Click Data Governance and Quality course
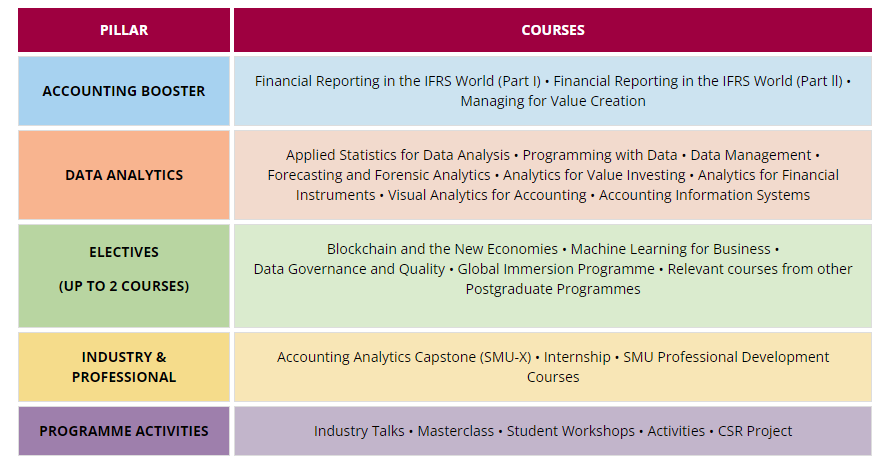Screen dimensions: 877x468 tap(349, 269)
